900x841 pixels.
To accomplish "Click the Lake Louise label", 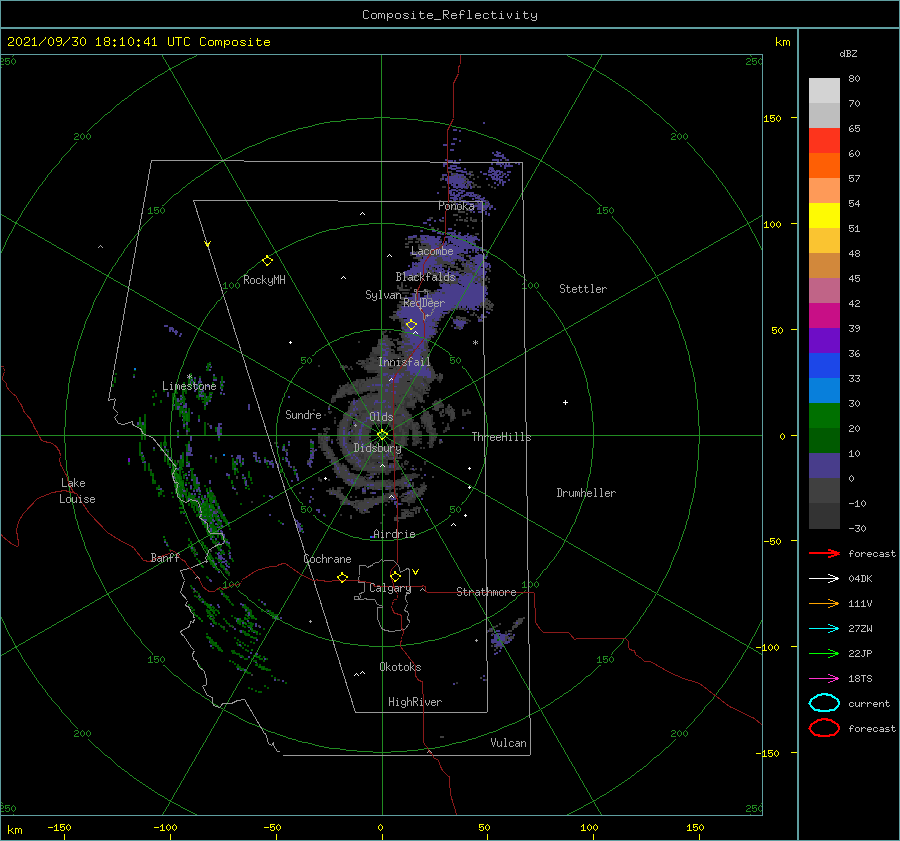I will coord(77,491).
